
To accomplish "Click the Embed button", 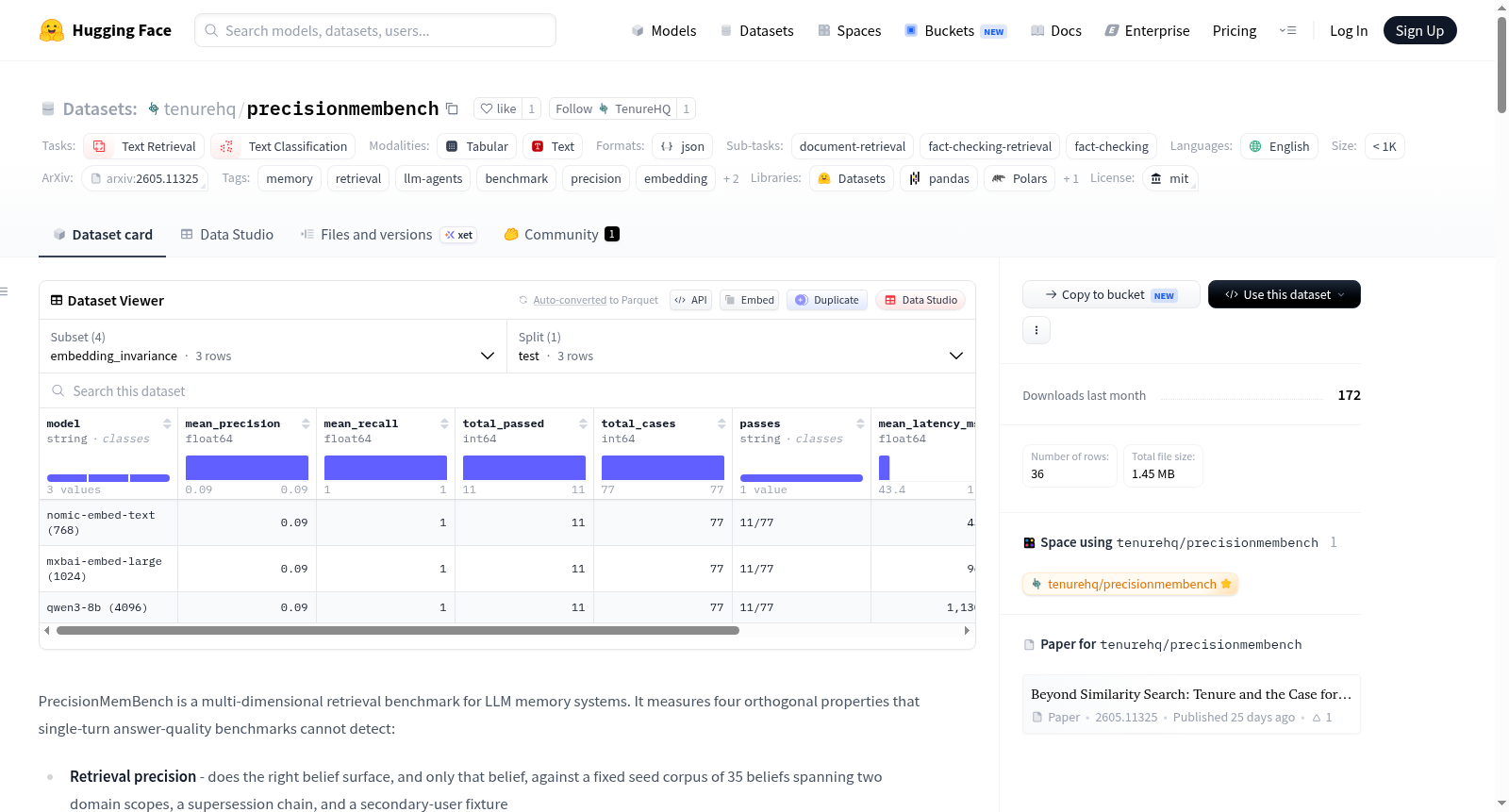I will [750, 300].
